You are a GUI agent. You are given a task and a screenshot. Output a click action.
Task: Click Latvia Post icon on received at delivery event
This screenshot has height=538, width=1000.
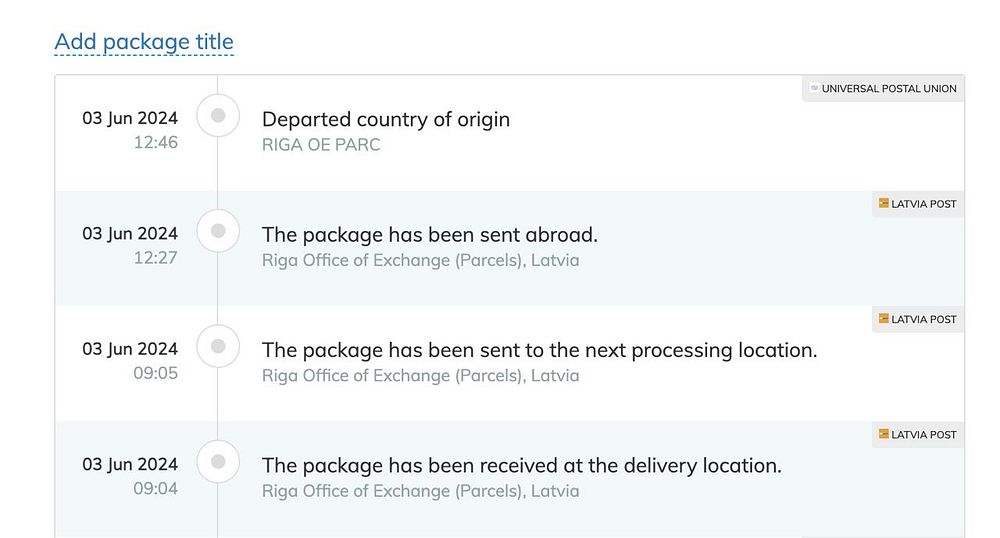[883, 435]
